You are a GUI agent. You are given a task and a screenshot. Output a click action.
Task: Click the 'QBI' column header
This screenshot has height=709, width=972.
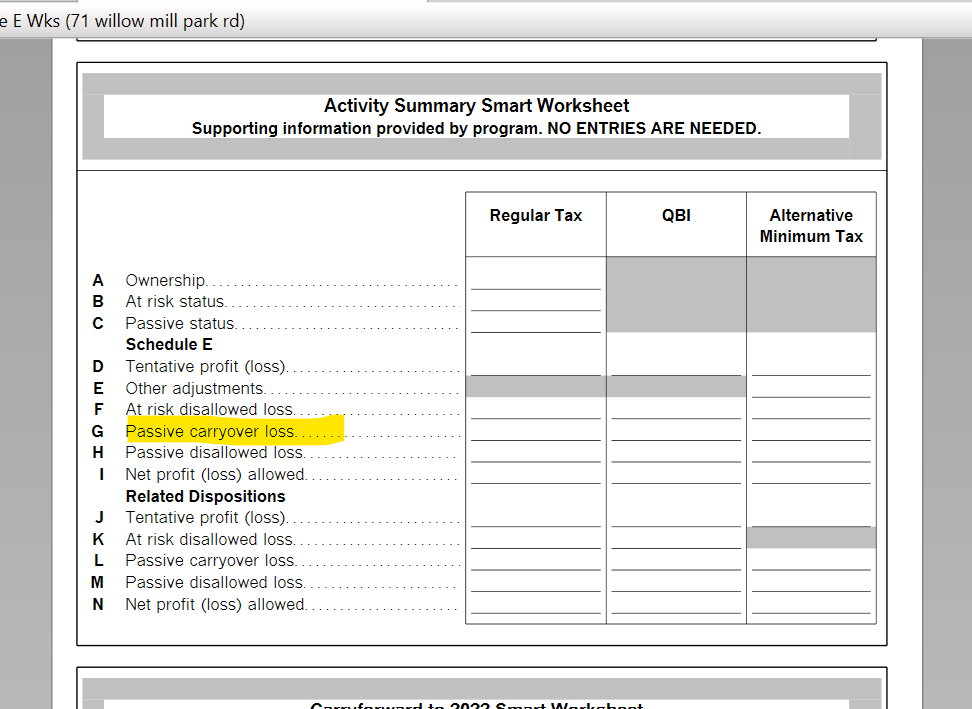[676, 215]
